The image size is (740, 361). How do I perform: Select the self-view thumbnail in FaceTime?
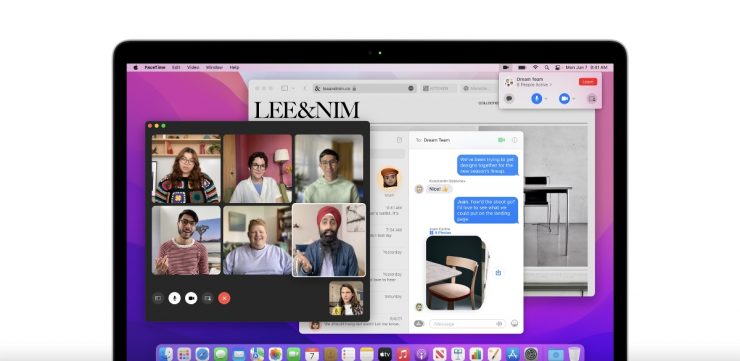point(346,298)
